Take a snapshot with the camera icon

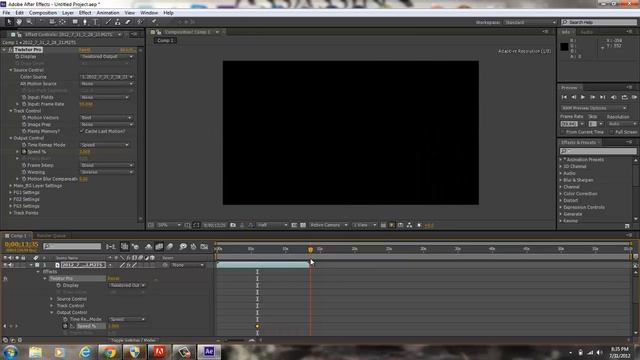pyautogui.click(x=233, y=225)
